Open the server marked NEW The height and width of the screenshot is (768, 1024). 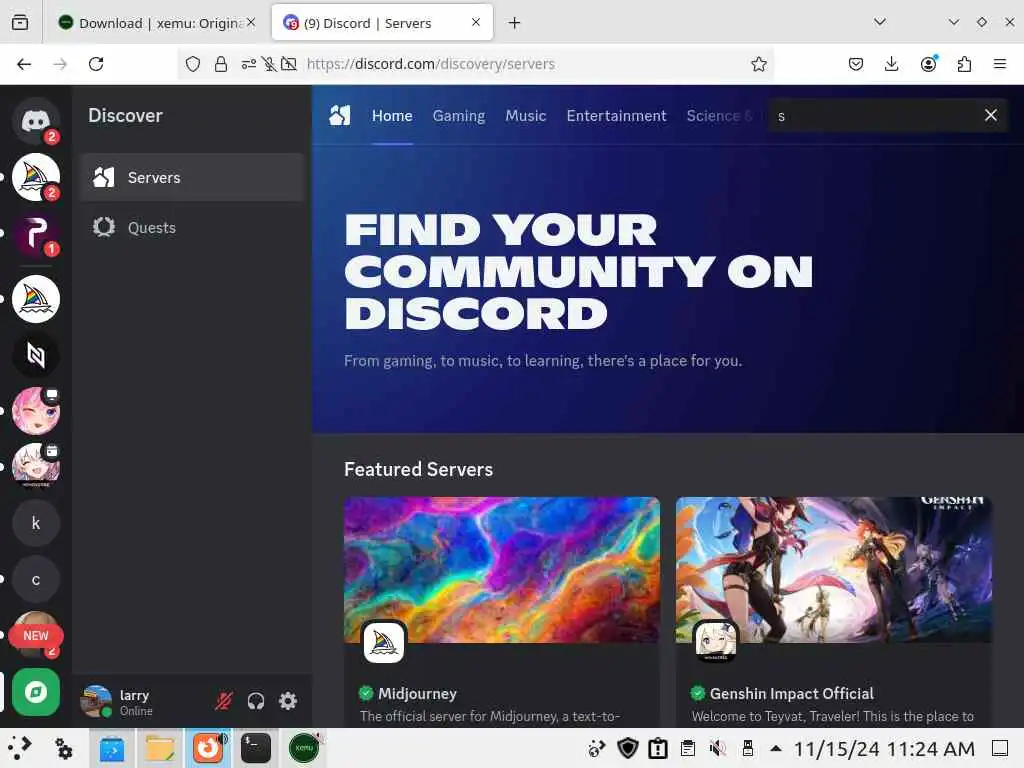[x=36, y=635]
